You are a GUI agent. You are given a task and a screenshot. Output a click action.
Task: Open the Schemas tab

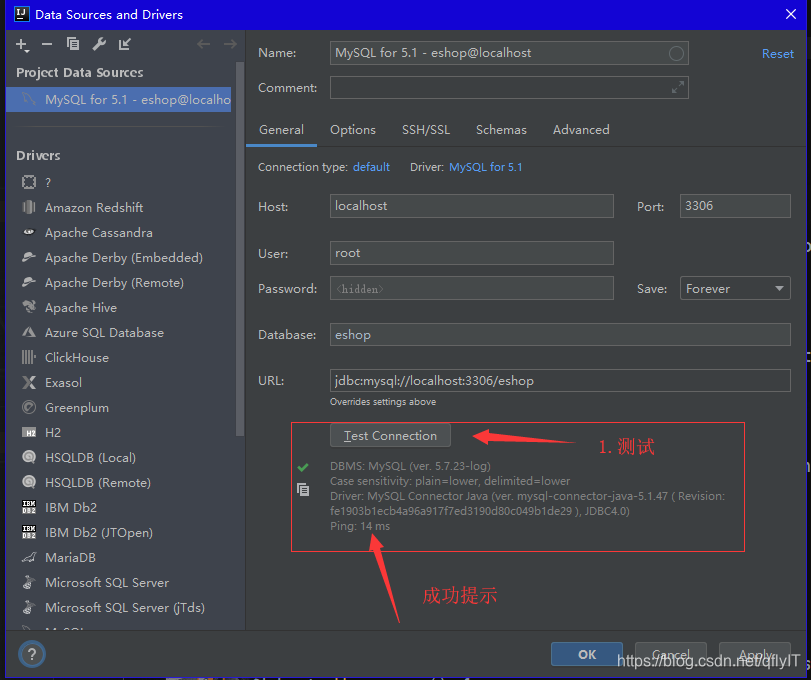tap(501, 130)
